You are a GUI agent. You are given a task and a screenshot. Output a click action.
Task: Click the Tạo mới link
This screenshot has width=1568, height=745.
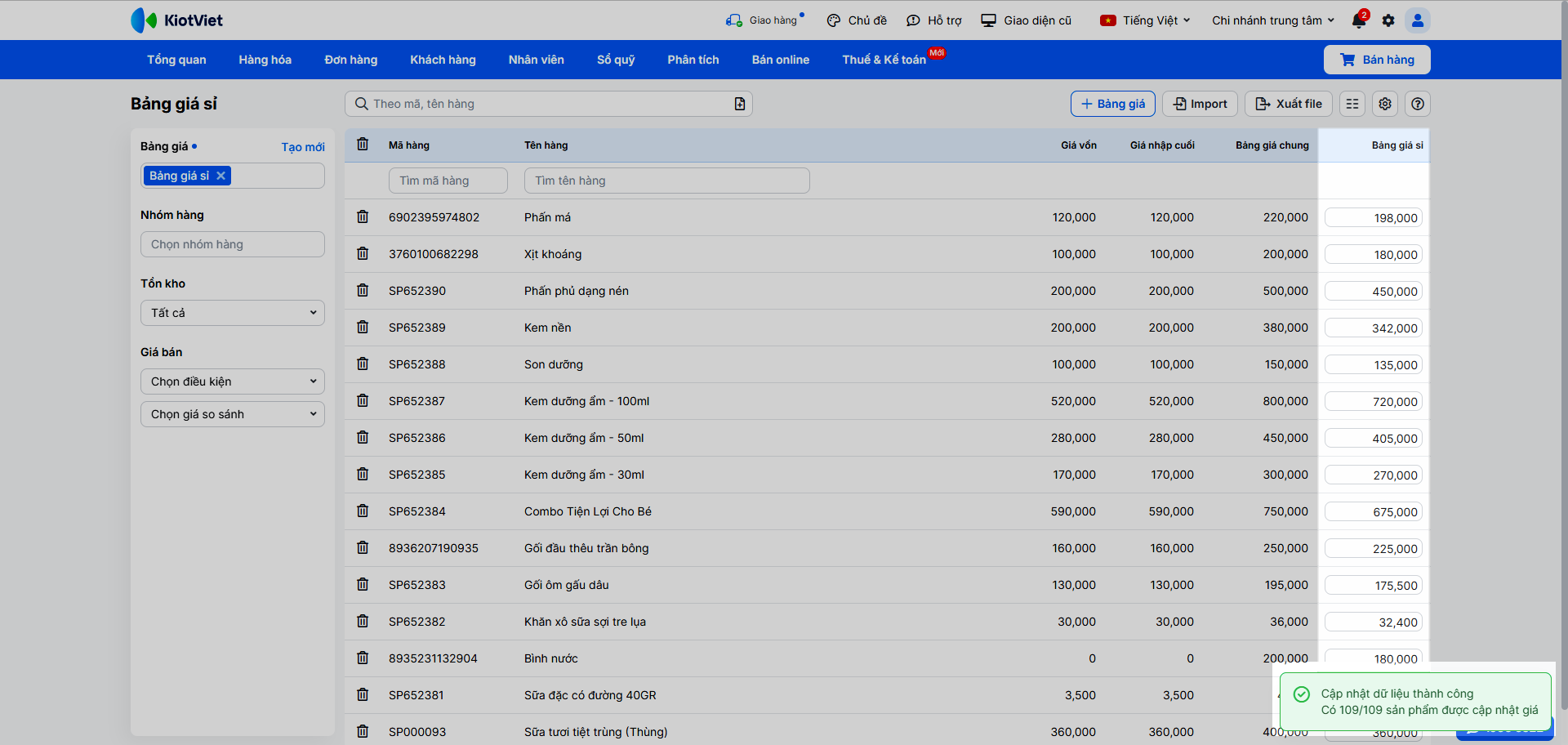click(x=303, y=147)
